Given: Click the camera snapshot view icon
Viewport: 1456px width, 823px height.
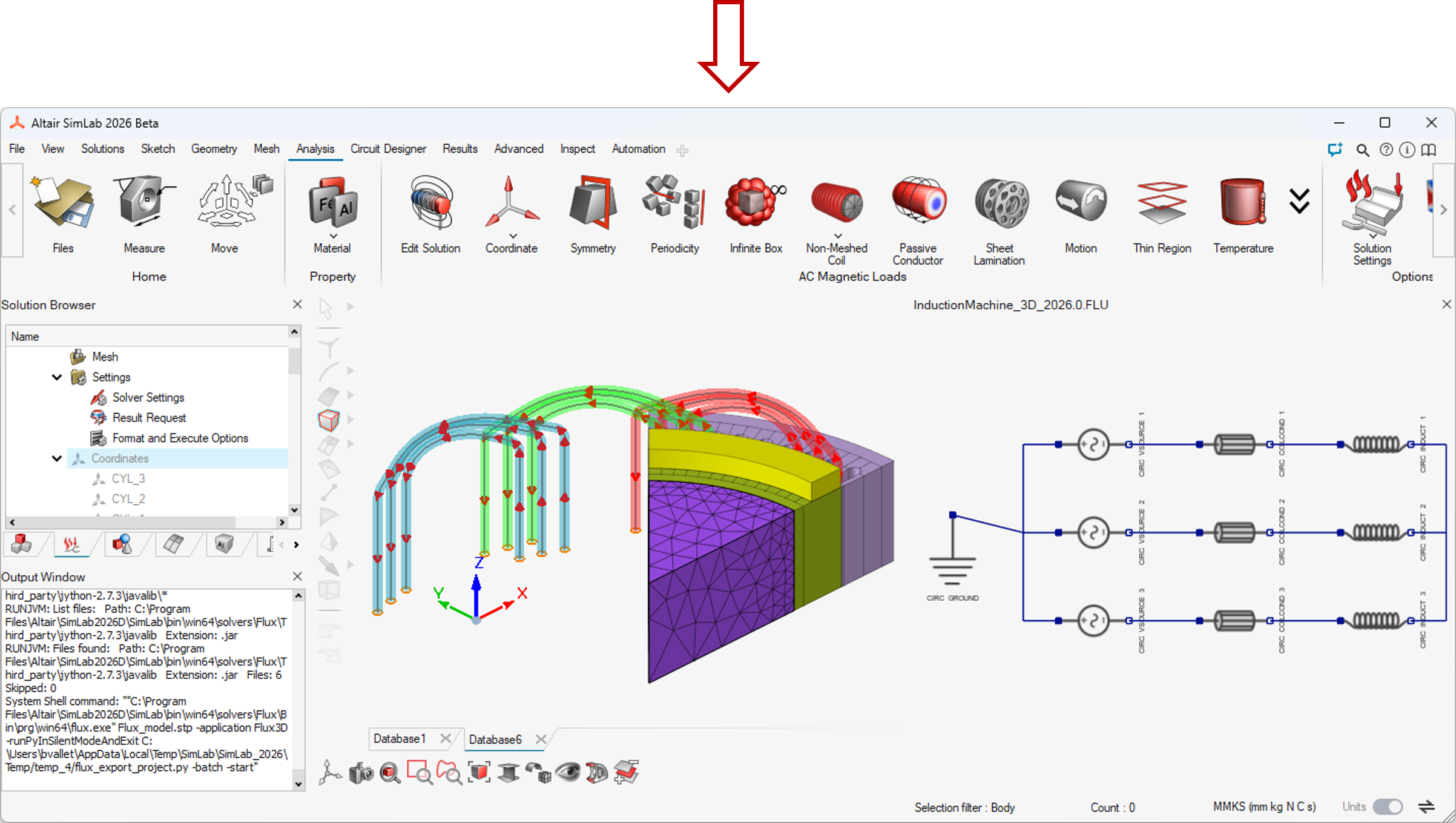Looking at the screenshot, I should (x=361, y=773).
